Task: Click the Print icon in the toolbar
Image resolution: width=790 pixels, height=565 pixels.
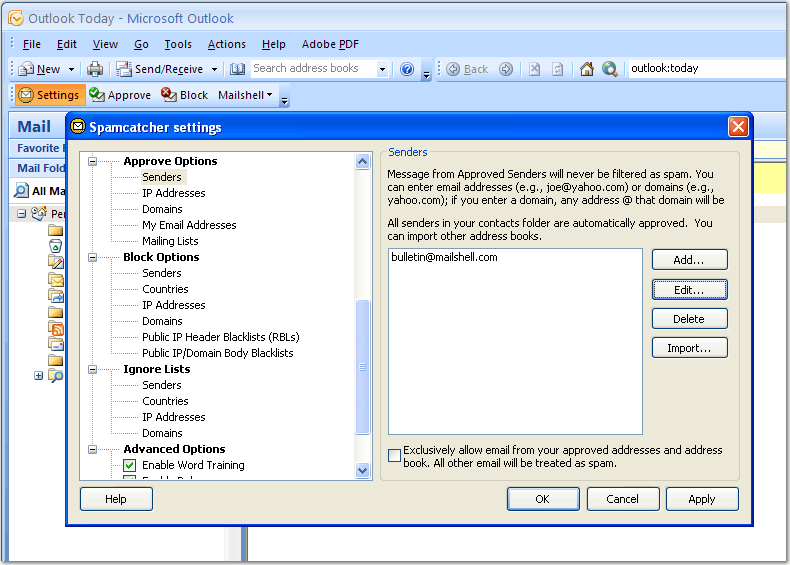Action: point(95,69)
